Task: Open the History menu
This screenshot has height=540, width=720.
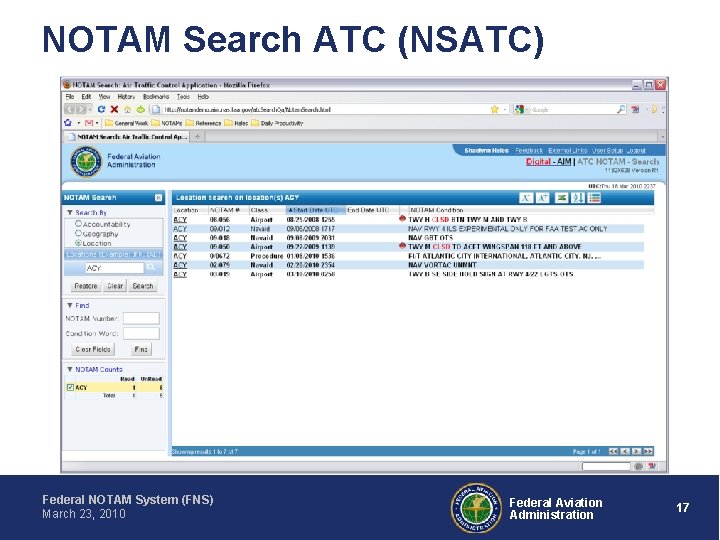Action: pos(126,97)
